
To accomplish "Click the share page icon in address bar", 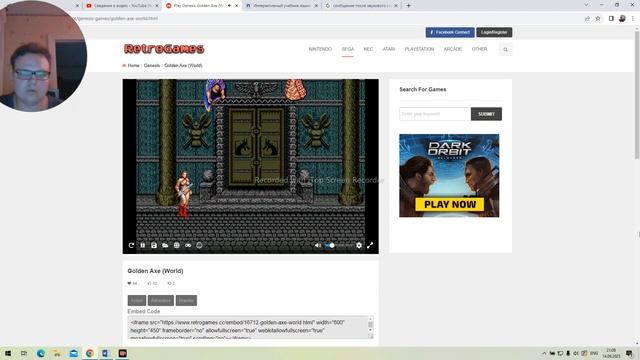I will click(x=587, y=18).
